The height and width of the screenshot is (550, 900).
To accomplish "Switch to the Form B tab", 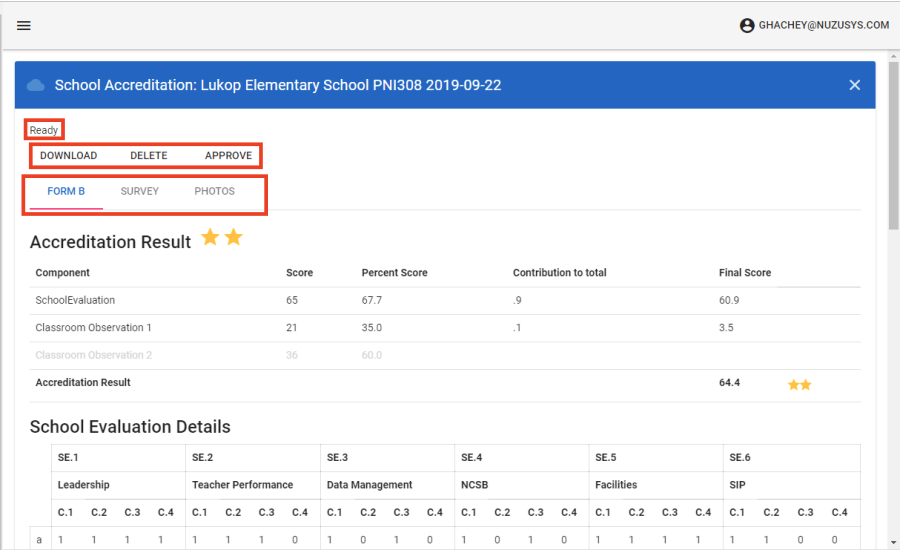I will (66, 191).
